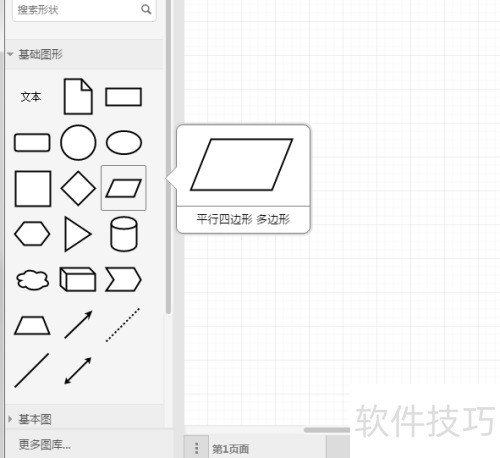Screen dimensions: 500x458
Task: Open the page options dots menu
Action: (x=196, y=448)
